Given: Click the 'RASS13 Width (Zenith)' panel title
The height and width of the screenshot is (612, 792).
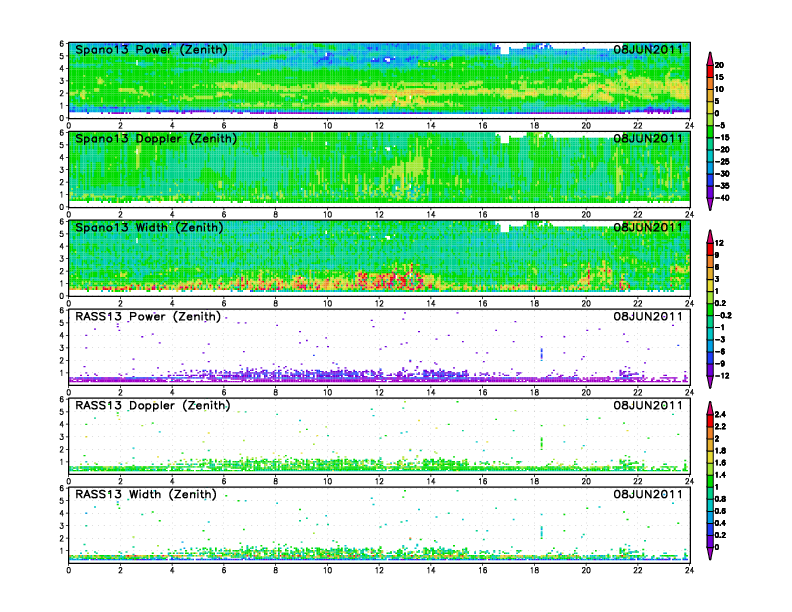Looking at the screenshot, I should coord(146,494).
